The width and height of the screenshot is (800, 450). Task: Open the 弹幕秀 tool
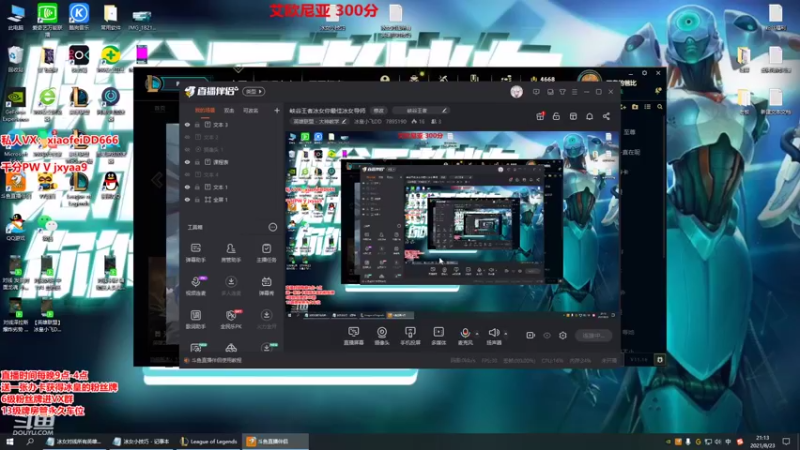(x=266, y=286)
